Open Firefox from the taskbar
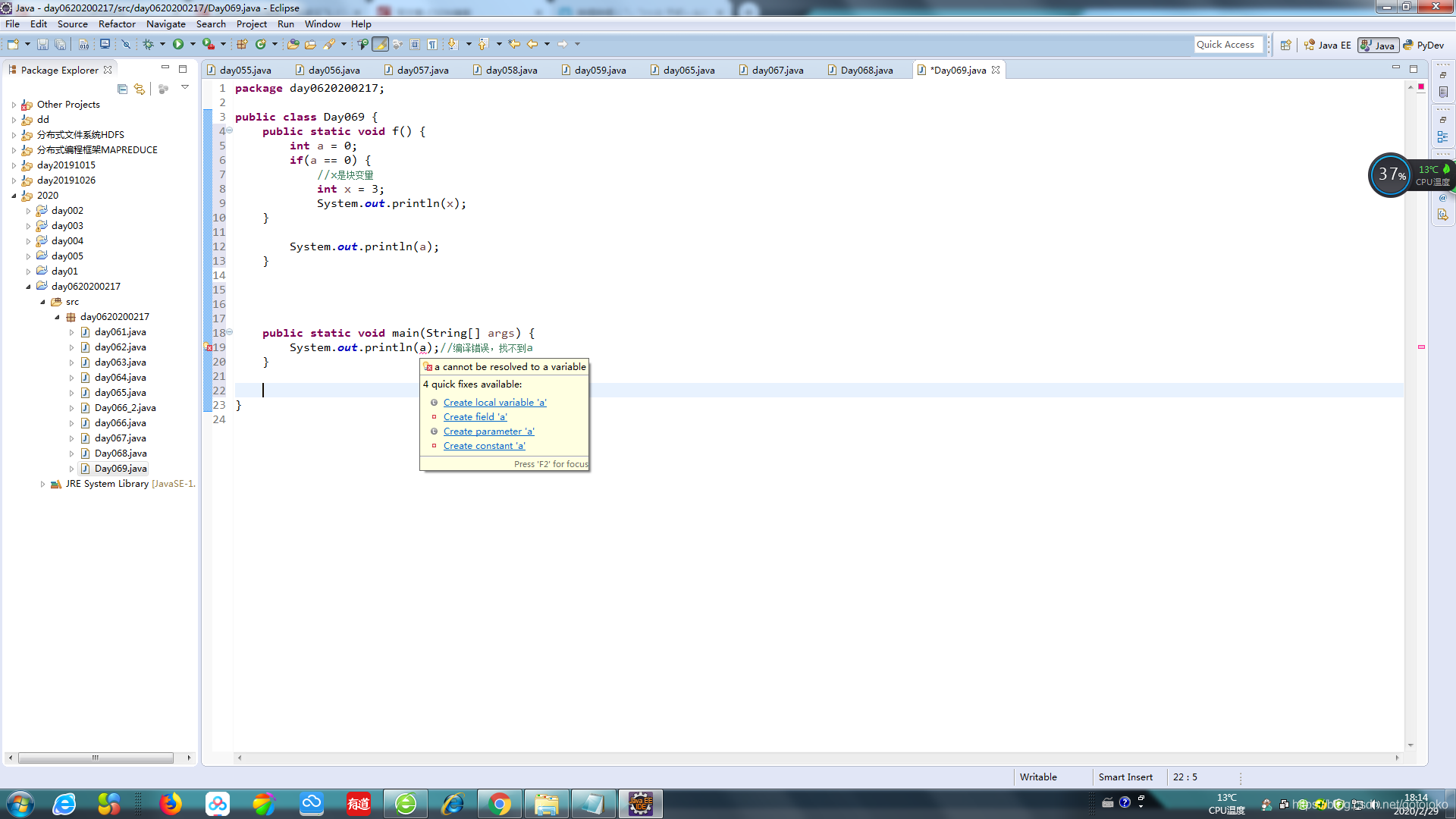Image resolution: width=1456 pixels, height=819 pixels. (x=171, y=804)
